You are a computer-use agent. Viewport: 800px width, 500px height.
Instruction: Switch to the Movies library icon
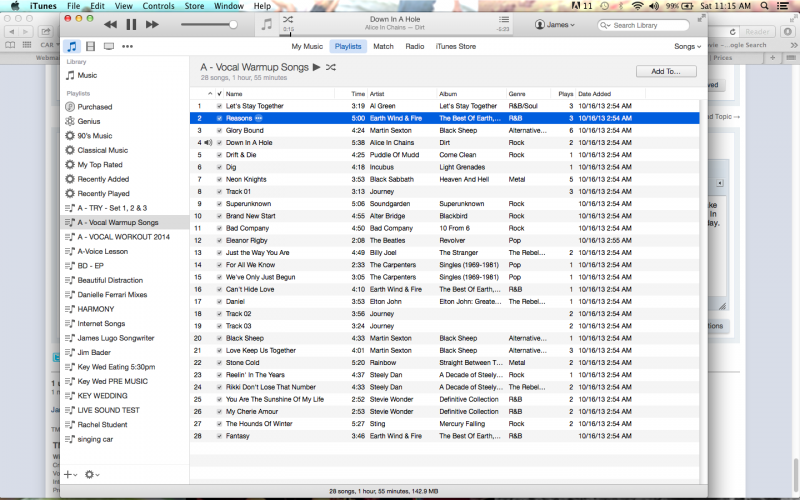[x=90, y=46]
